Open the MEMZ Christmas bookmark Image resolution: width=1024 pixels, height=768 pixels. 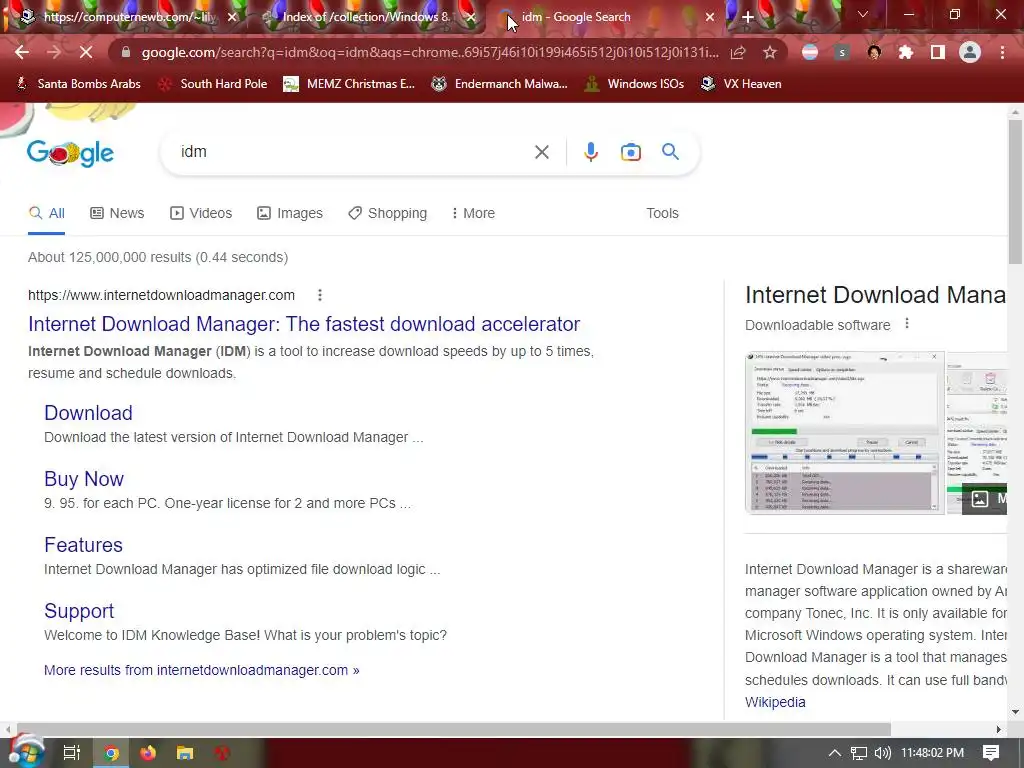click(x=349, y=84)
